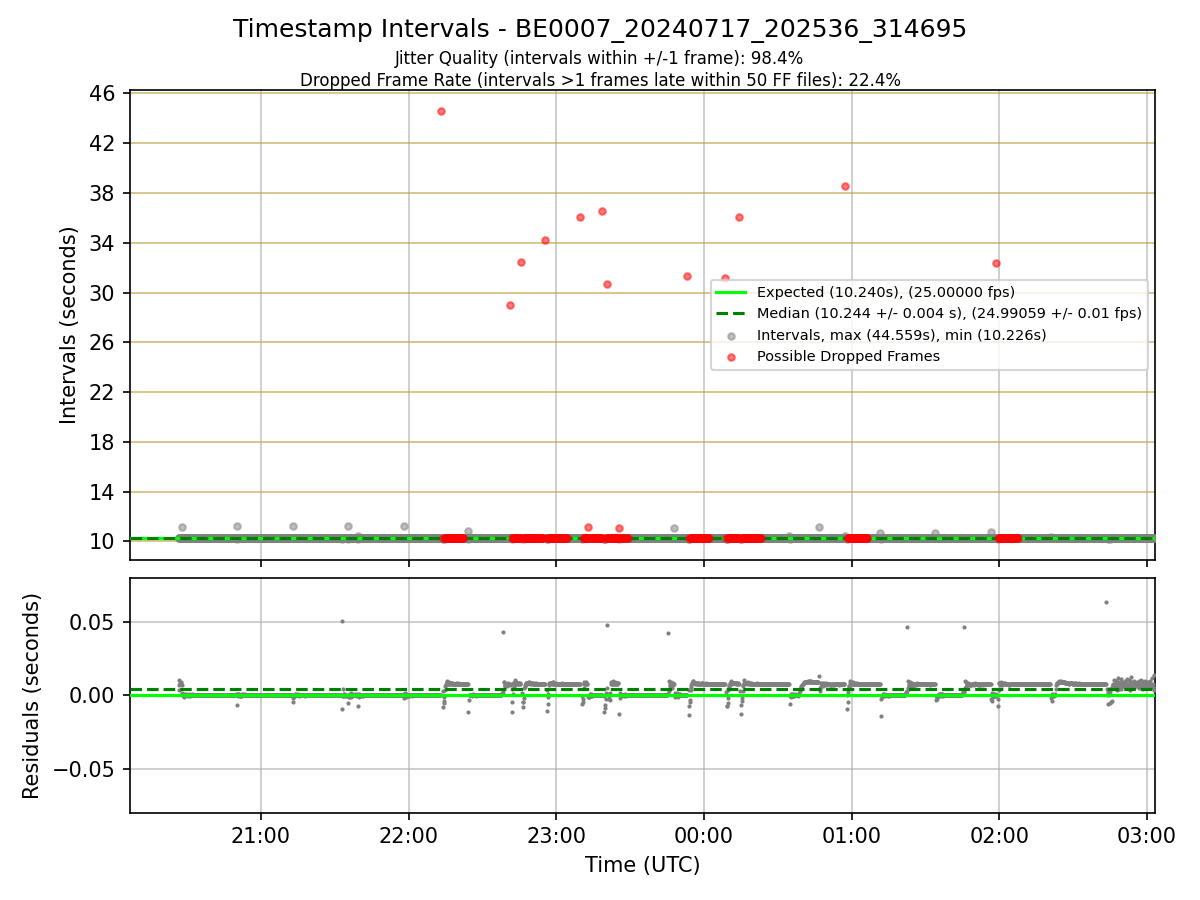Click the 'Jitter Quality' subtitle line
1200x900 pixels.
600,59
